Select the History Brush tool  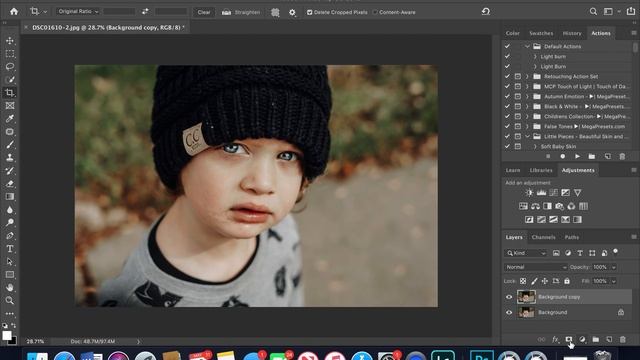click(x=10, y=171)
